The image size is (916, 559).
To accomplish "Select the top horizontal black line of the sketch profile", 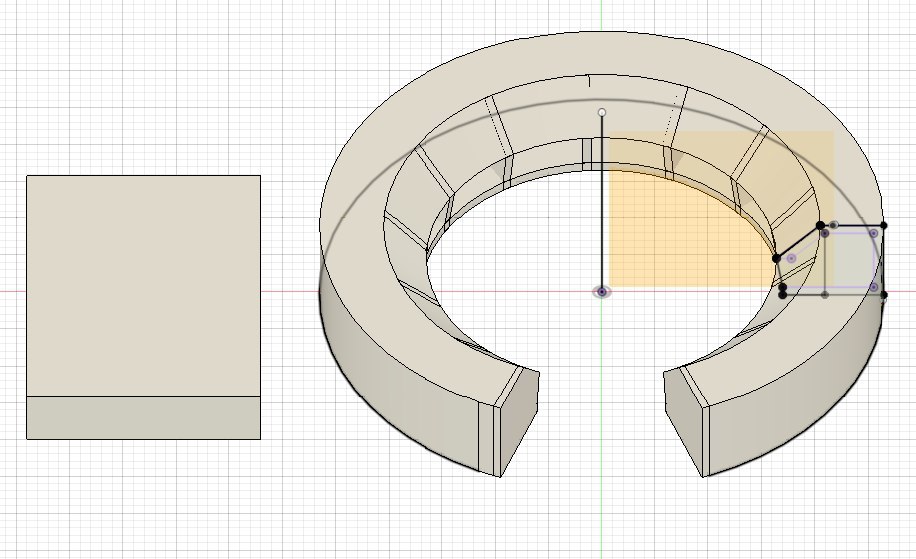I will click(x=852, y=225).
